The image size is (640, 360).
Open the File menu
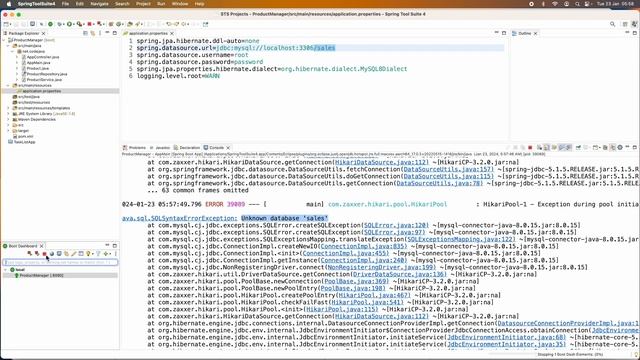click(65, 4)
